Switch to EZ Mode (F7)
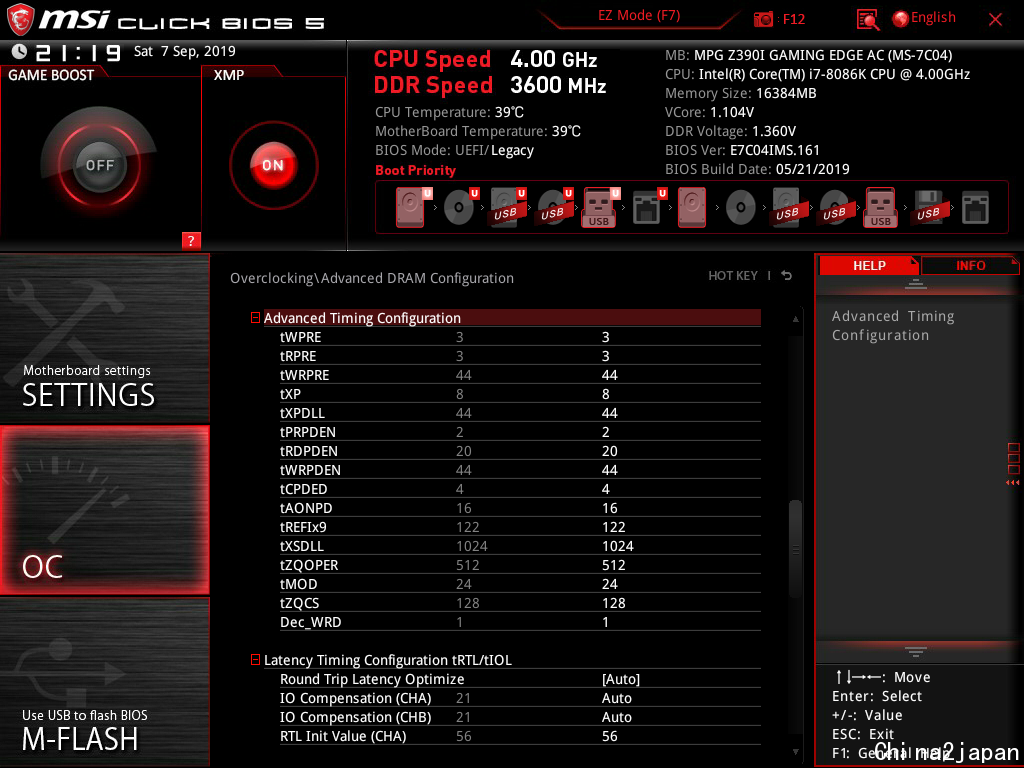The image size is (1024, 768). [x=639, y=16]
